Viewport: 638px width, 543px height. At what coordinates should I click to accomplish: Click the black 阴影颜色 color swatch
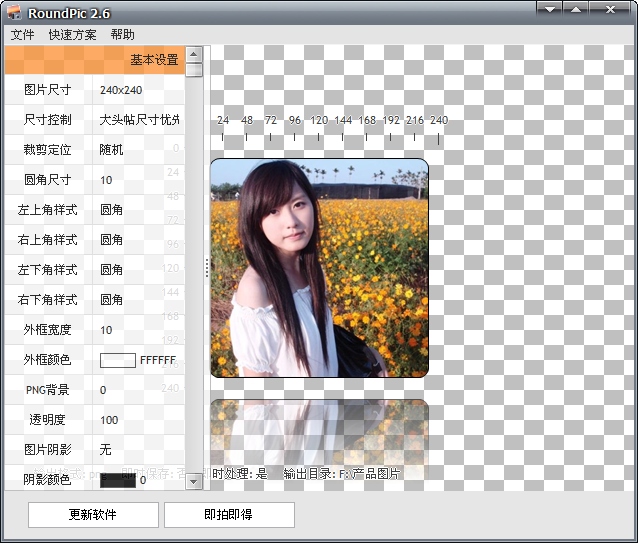118,480
